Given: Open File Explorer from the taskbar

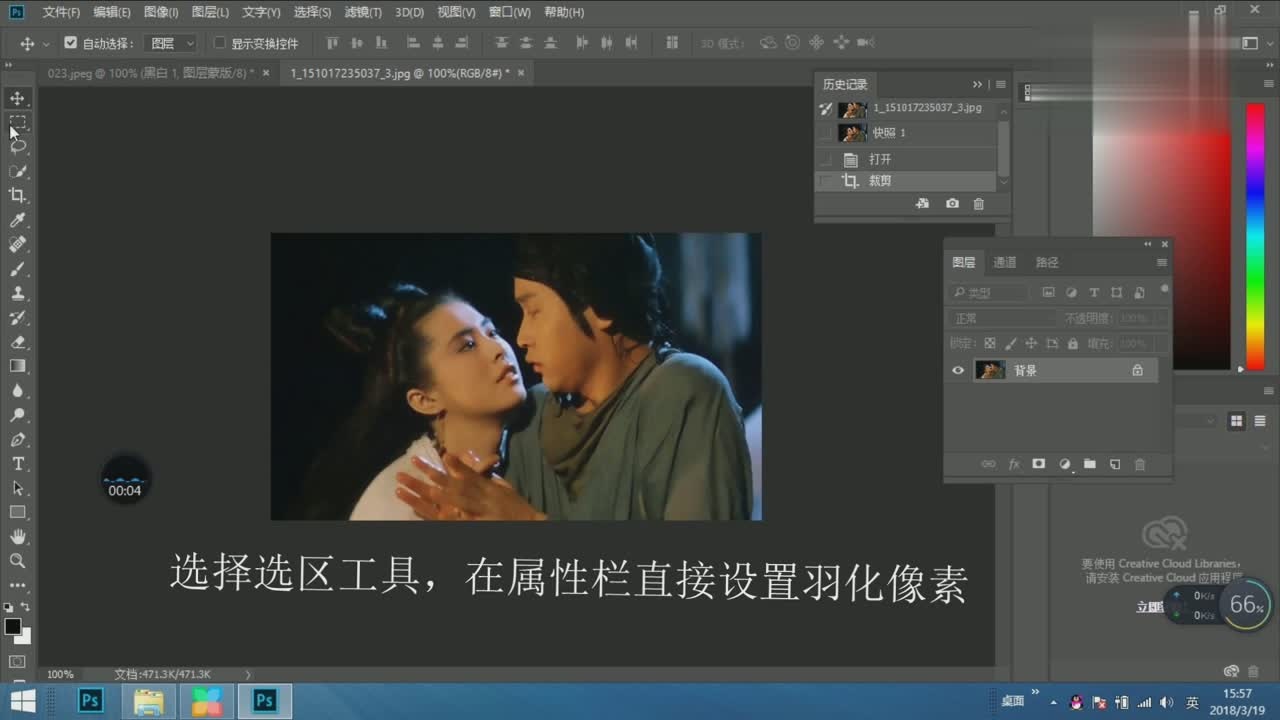Looking at the screenshot, I should tap(148, 700).
